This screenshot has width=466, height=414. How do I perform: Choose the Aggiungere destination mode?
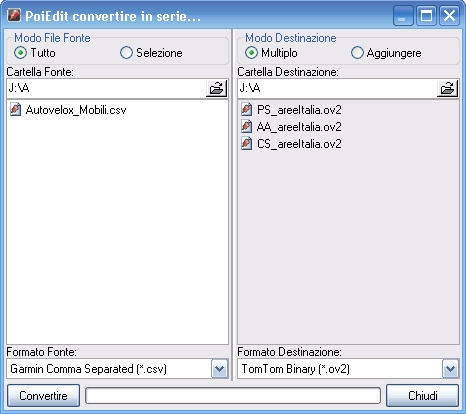tap(357, 53)
